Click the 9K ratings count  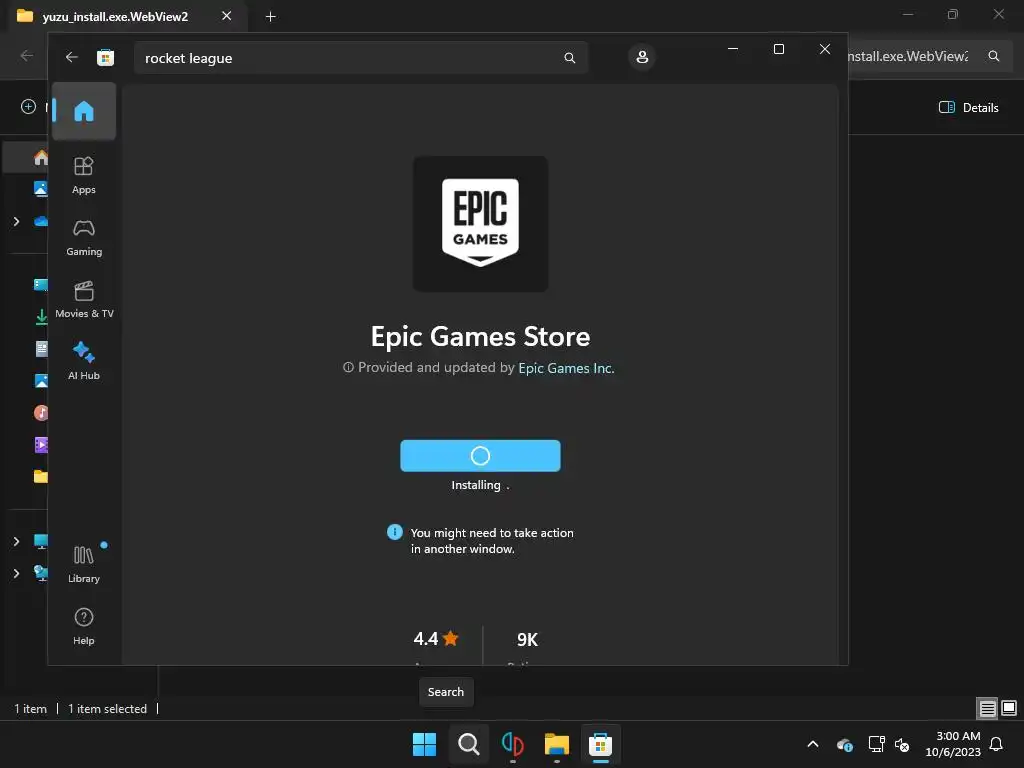coord(527,639)
